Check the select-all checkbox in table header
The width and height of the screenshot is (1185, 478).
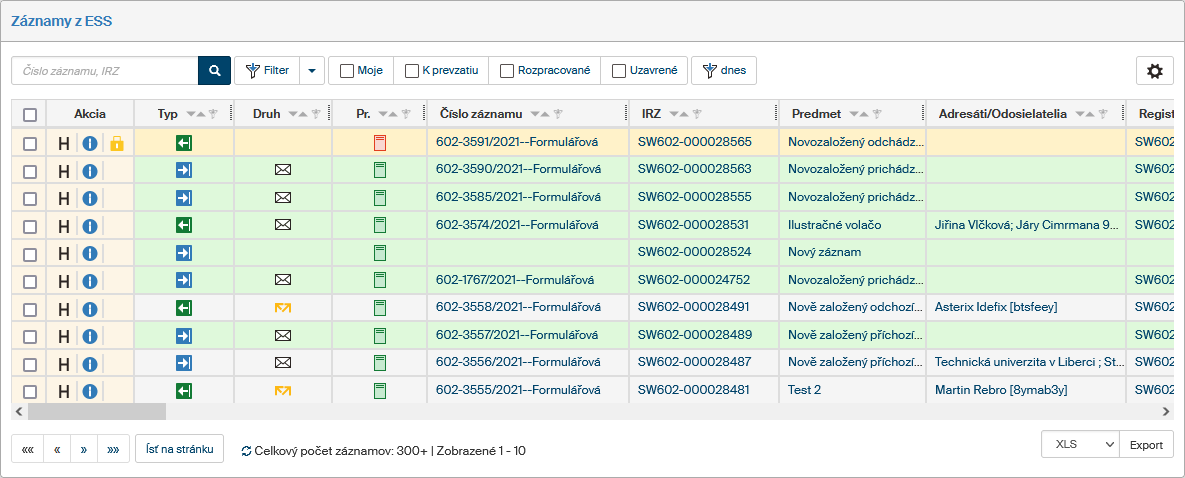point(30,115)
